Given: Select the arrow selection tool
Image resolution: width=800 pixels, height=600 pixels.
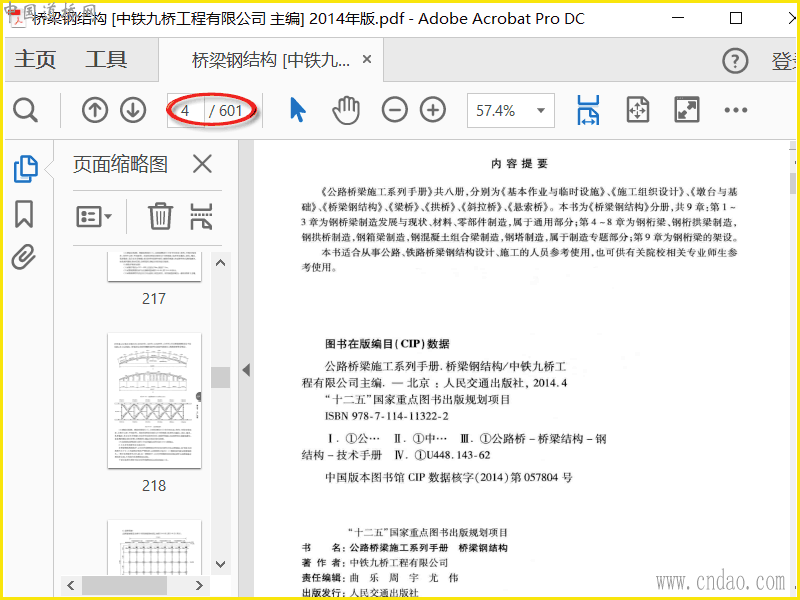Looking at the screenshot, I should 297,110.
